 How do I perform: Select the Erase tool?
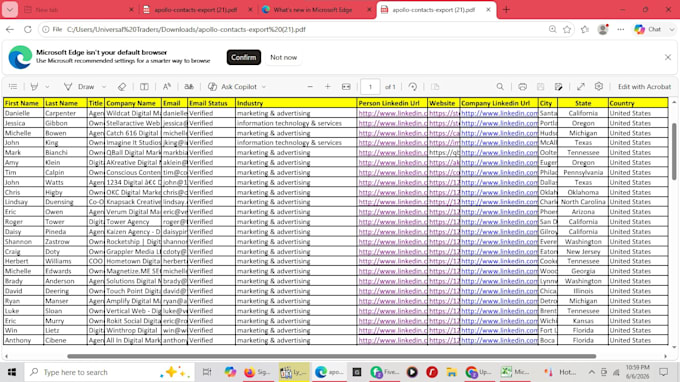tap(122, 87)
